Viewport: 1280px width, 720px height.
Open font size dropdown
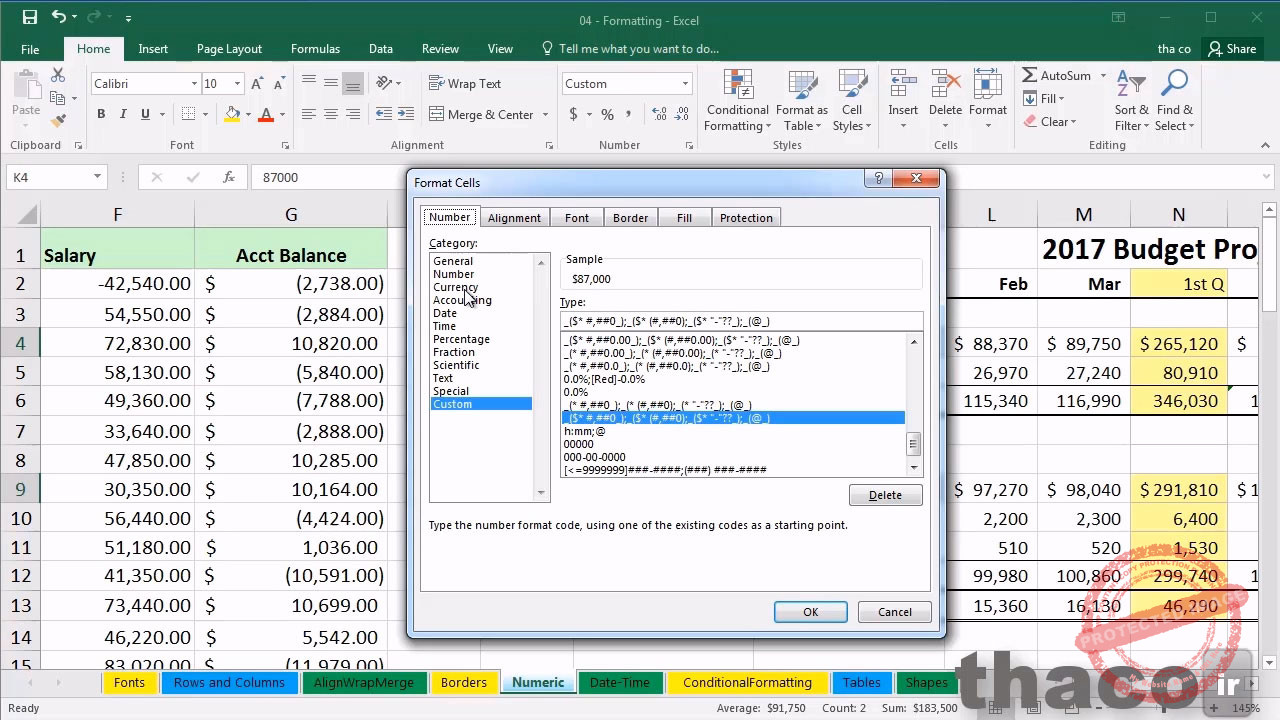pos(237,84)
